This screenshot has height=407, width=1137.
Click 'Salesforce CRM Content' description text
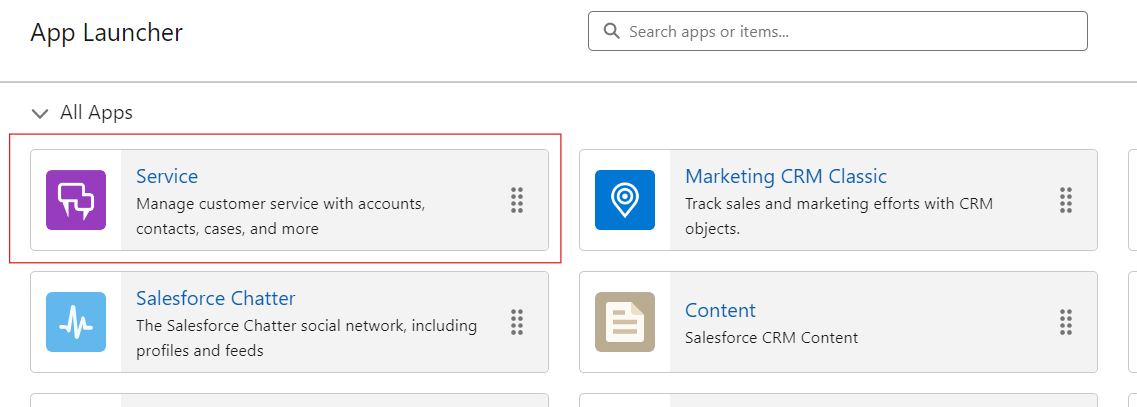[772, 338]
